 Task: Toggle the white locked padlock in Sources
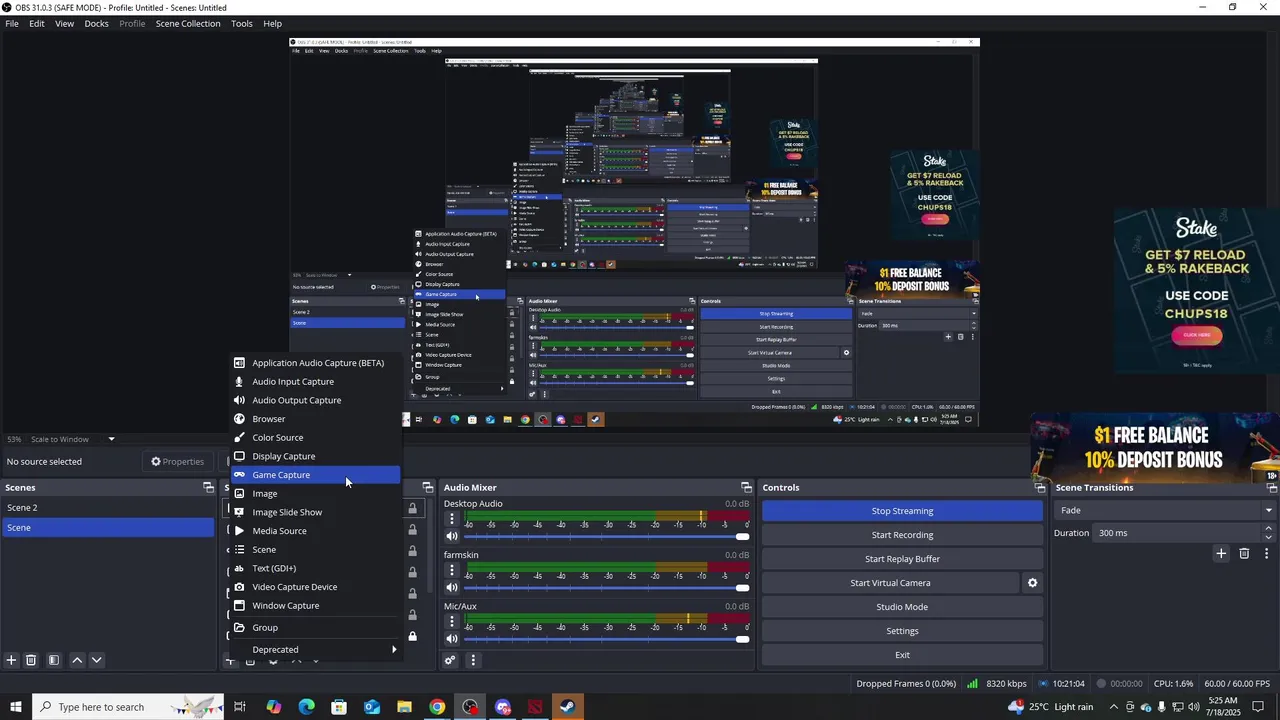click(412, 636)
